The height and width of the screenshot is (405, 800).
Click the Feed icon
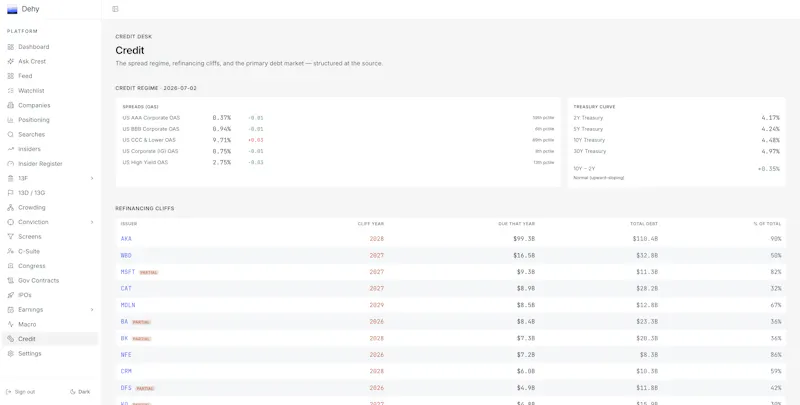point(10,76)
